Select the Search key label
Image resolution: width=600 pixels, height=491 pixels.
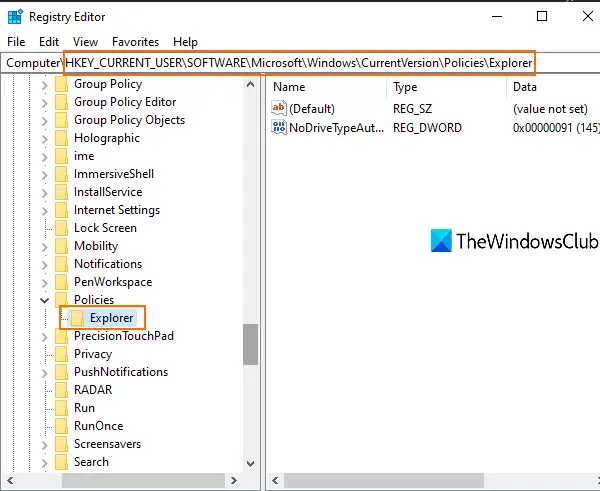pyautogui.click(x=91, y=462)
